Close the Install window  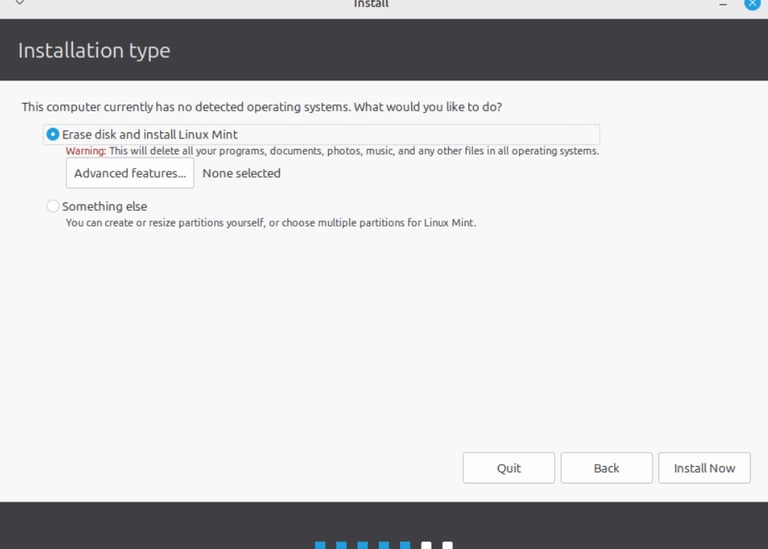752,4
